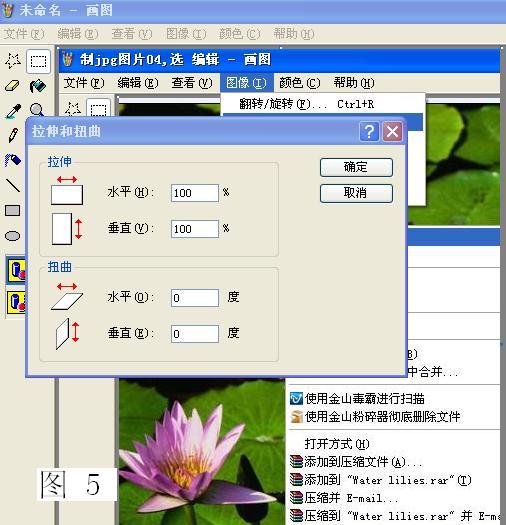The width and height of the screenshot is (506, 525).
Task: Click the skew 水平(O) degrees field
Action: (x=195, y=298)
